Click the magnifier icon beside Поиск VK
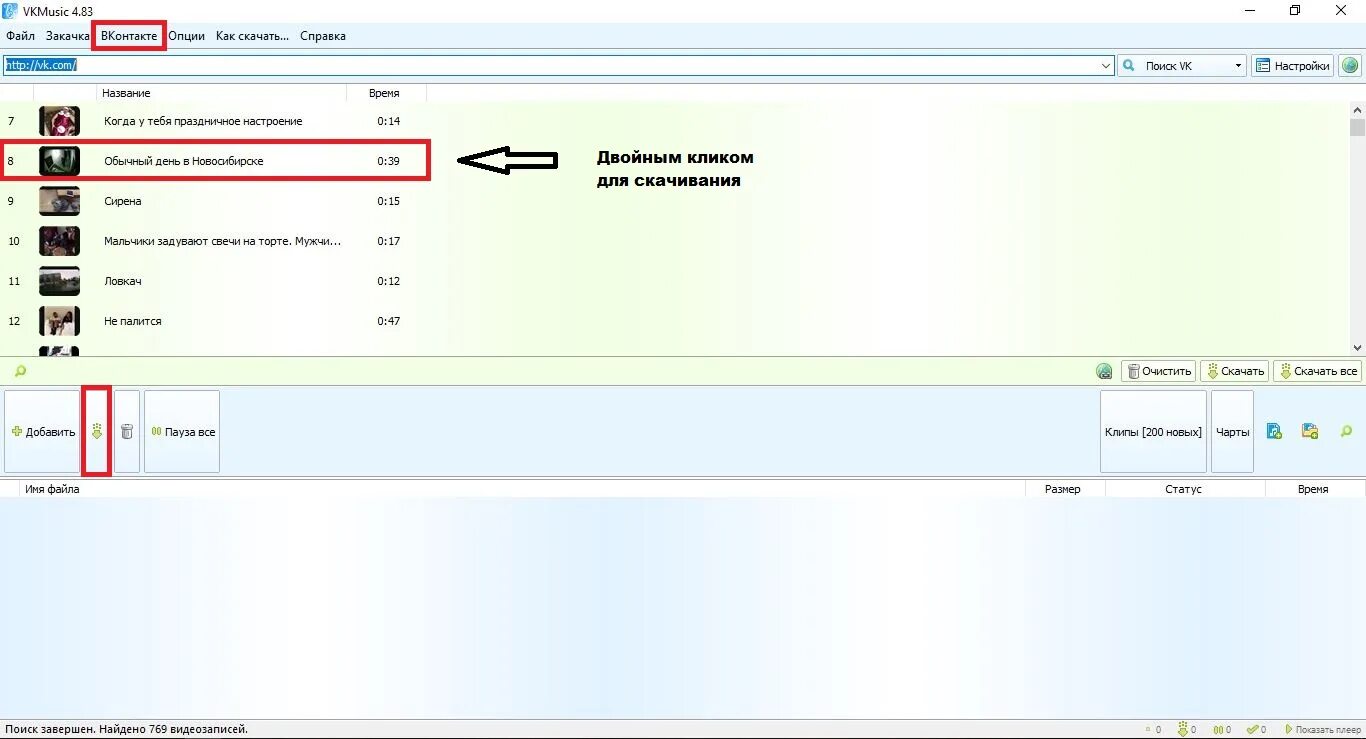The image size is (1366, 739). tap(1129, 66)
